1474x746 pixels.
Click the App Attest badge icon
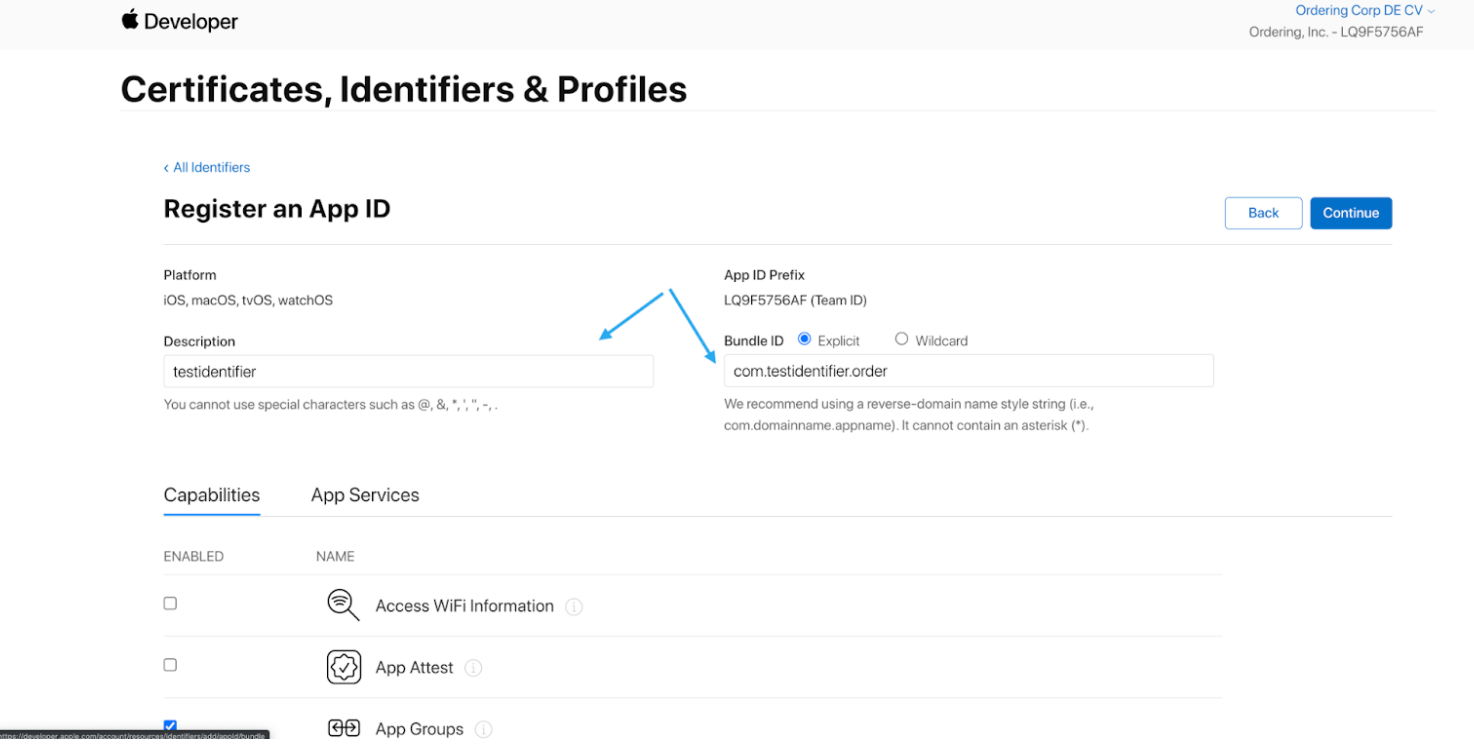pyautogui.click(x=344, y=667)
